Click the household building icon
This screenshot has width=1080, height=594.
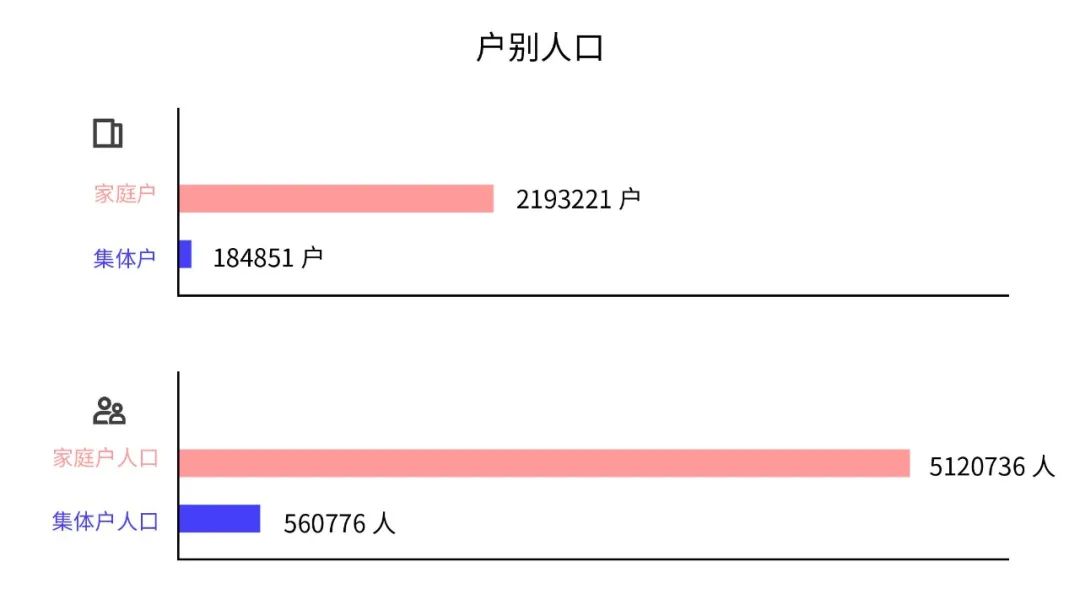108,134
